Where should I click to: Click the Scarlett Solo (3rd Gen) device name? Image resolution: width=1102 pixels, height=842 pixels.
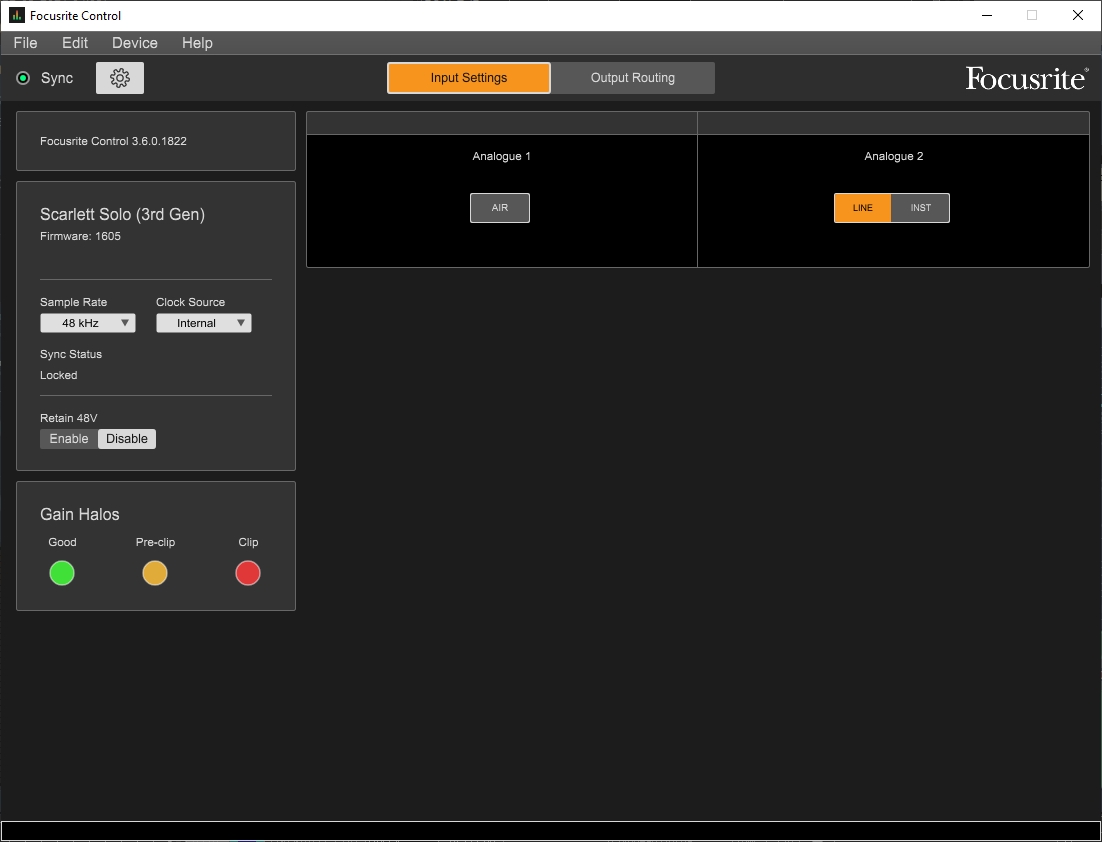click(x=122, y=214)
